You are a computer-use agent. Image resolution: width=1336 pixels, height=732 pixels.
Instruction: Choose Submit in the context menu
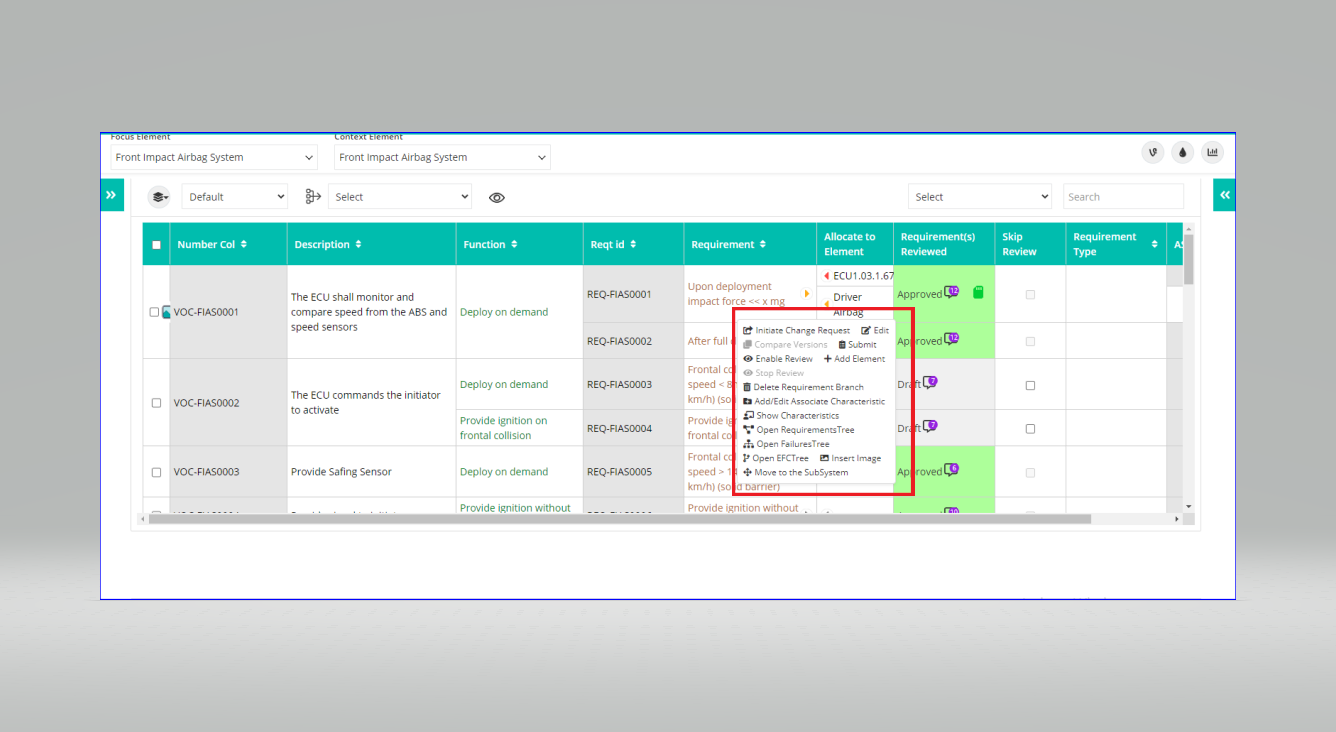pos(857,344)
